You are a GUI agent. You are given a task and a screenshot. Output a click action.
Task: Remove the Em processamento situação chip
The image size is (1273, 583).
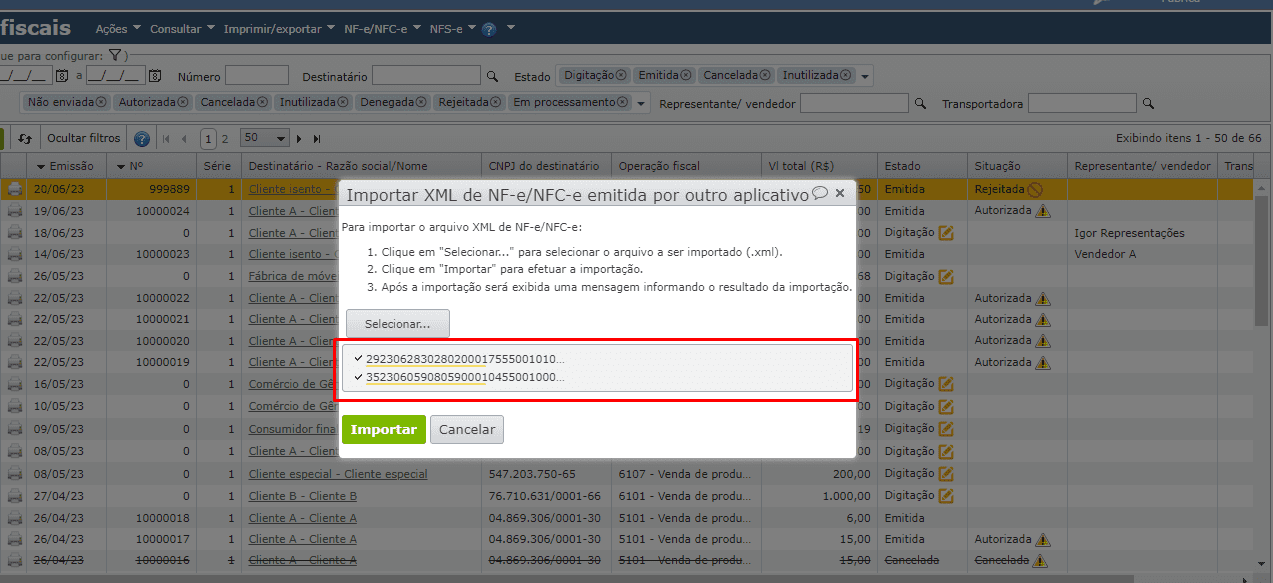(x=623, y=102)
